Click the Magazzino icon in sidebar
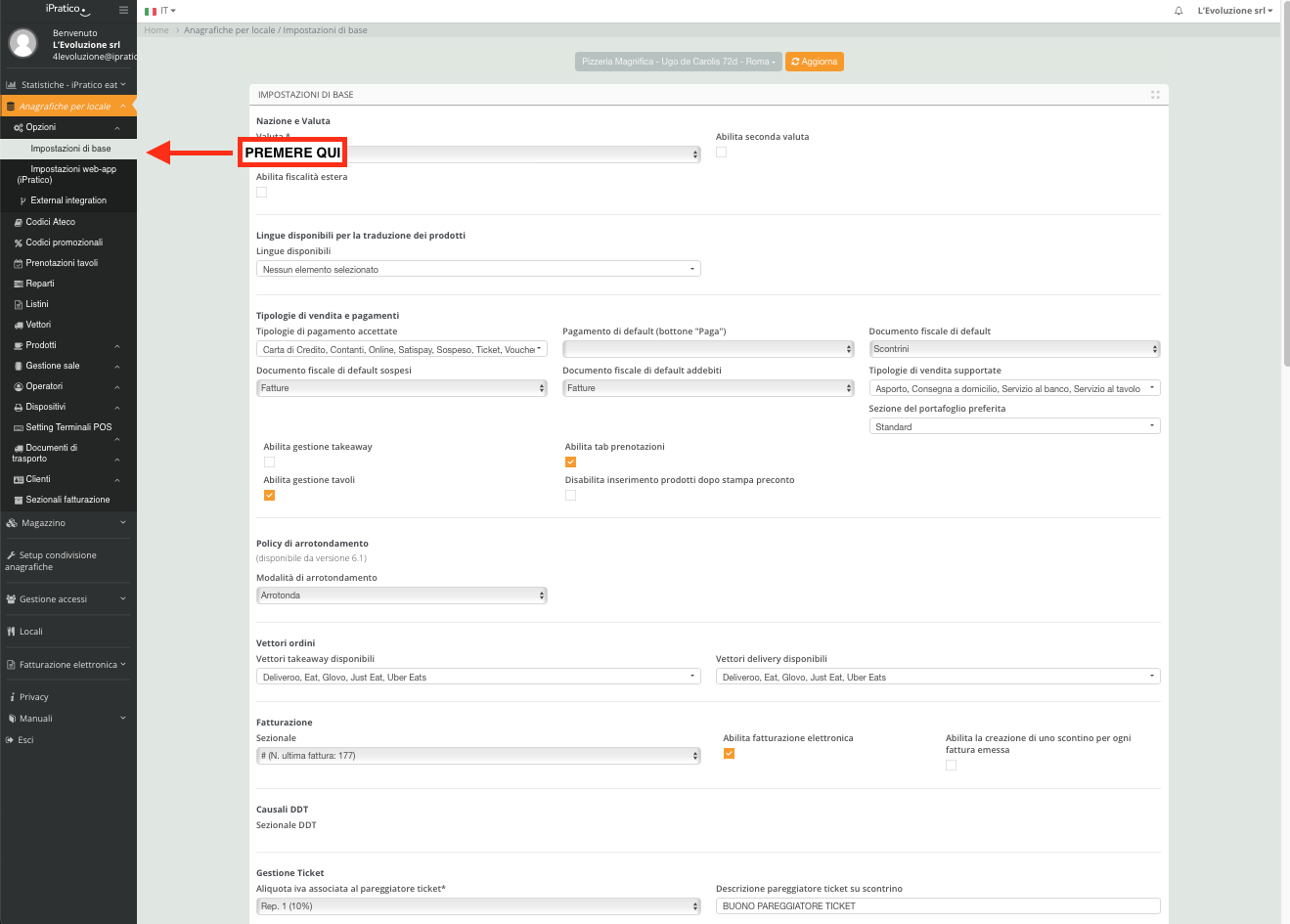 pyautogui.click(x=12, y=523)
